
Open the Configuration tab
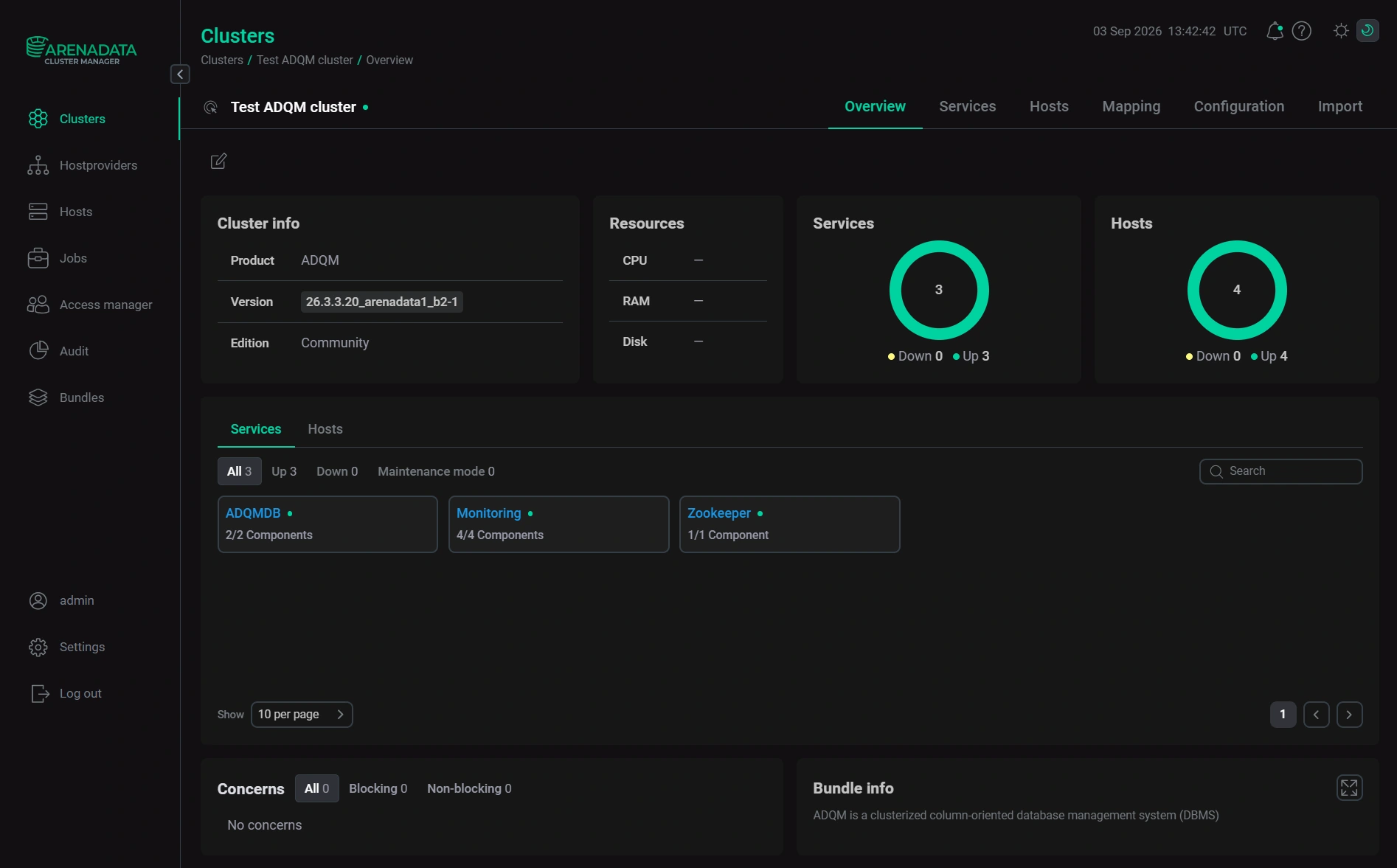[x=1238, y=106]
